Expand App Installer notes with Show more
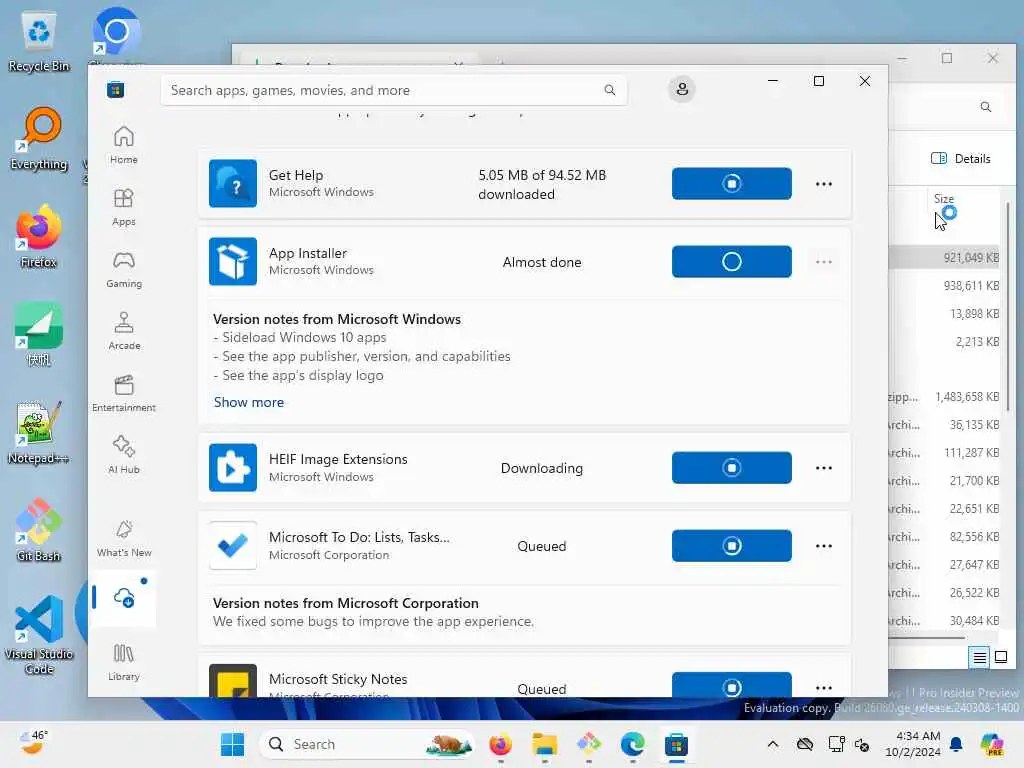Viewport: 1024px width, 768px height. [x=249, y=402]
